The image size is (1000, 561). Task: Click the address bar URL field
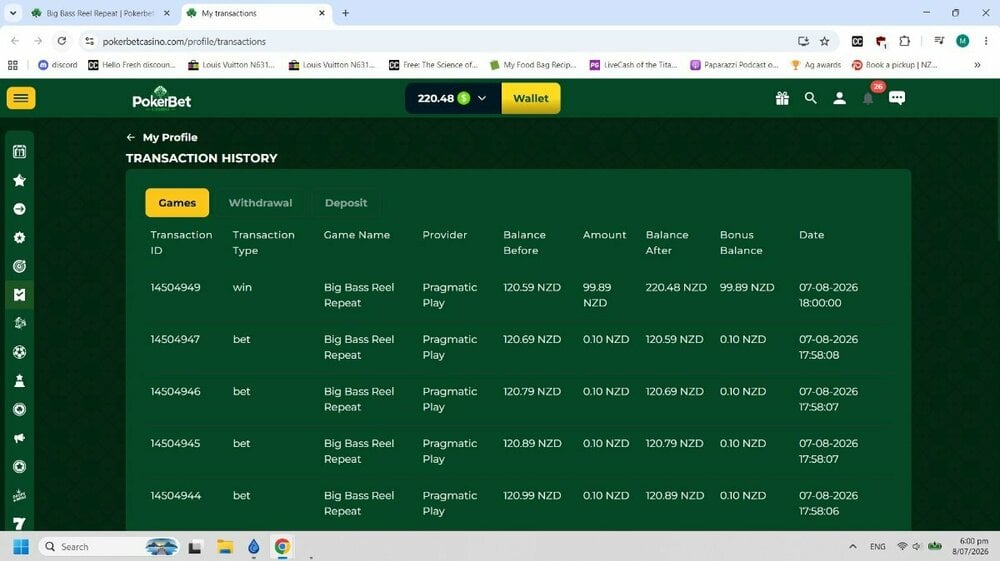(x=440, y=41)
